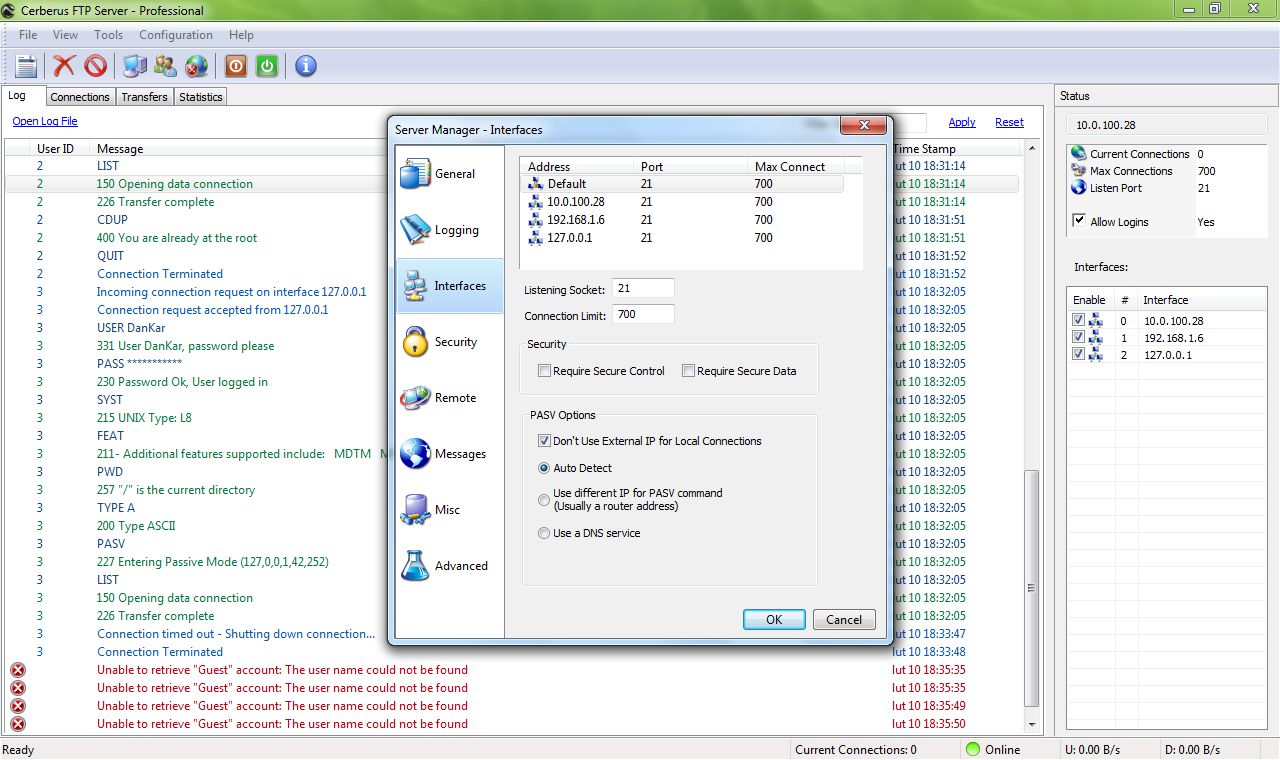Open the Misc section in Server Manager
Screen dimensions: 1280x760
(449, 510)
